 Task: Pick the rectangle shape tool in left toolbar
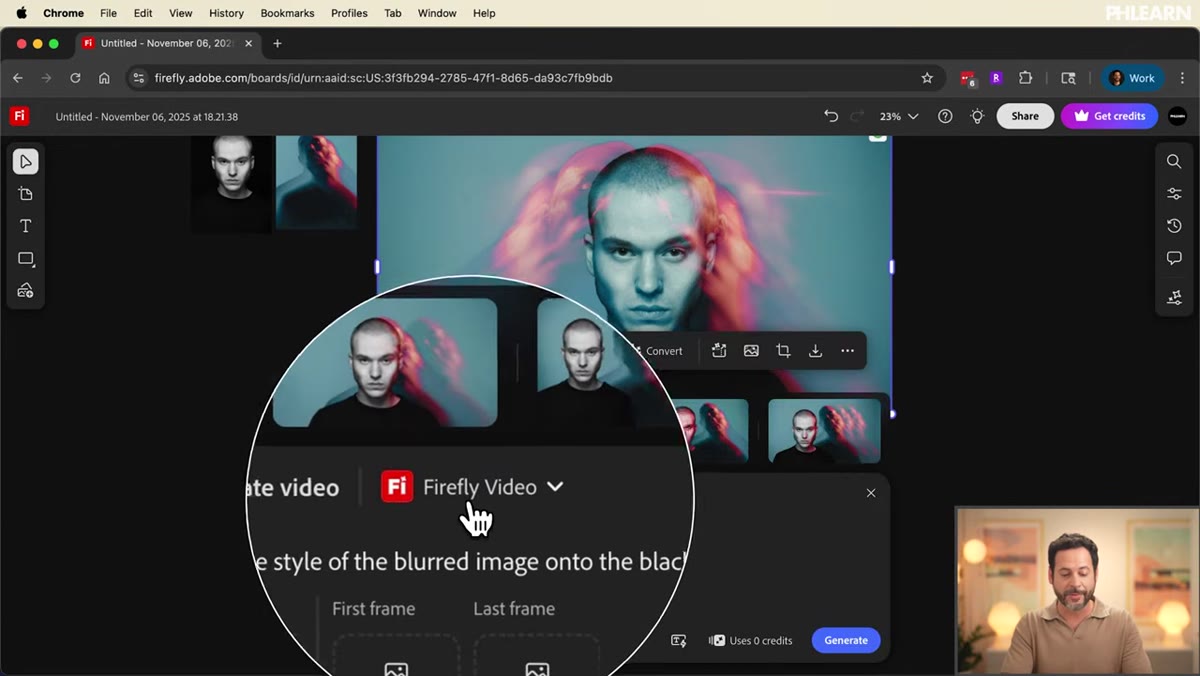coord(26,258)
